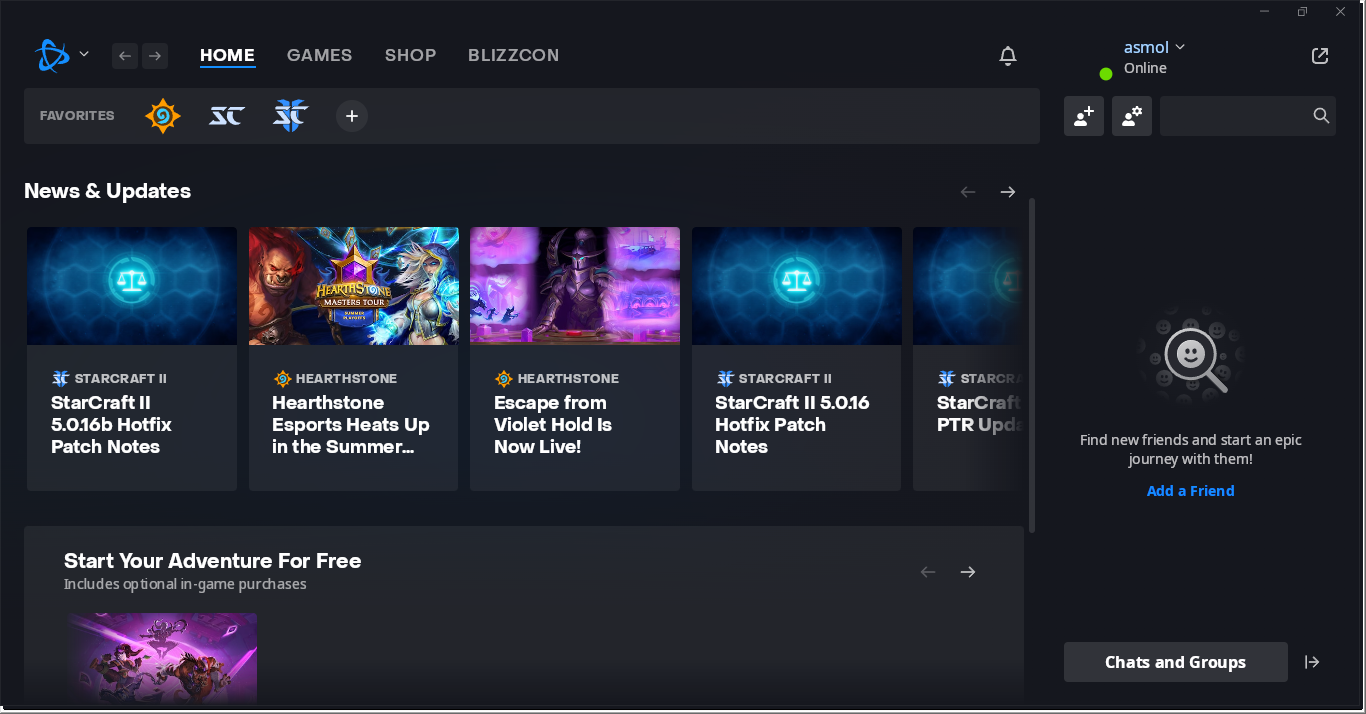
Task: Switch to the HOME tab
Action: (227, 55)
